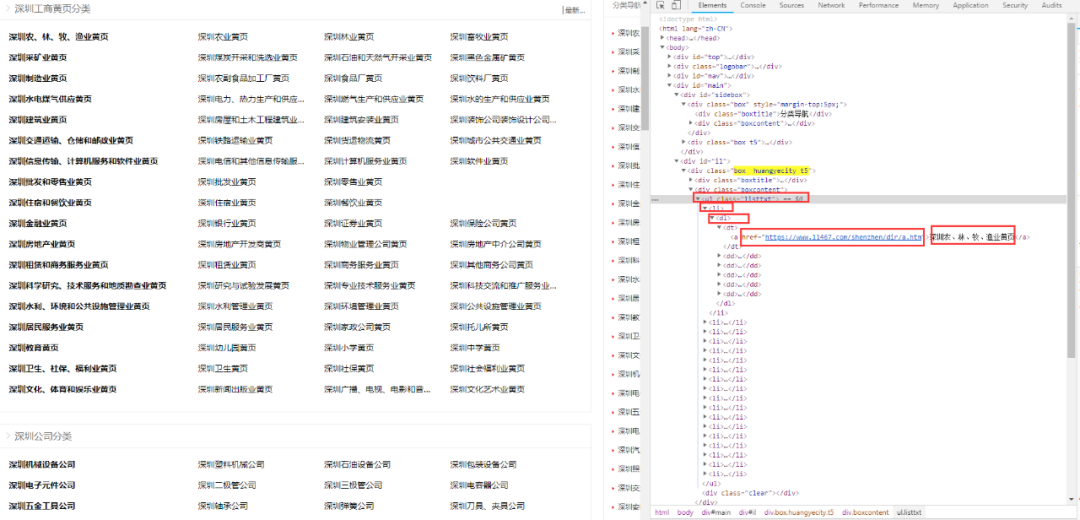Open the 深圳采矿业黄页 link
The width and height of the screenshot is (1080, 520).
pos(38,58)
